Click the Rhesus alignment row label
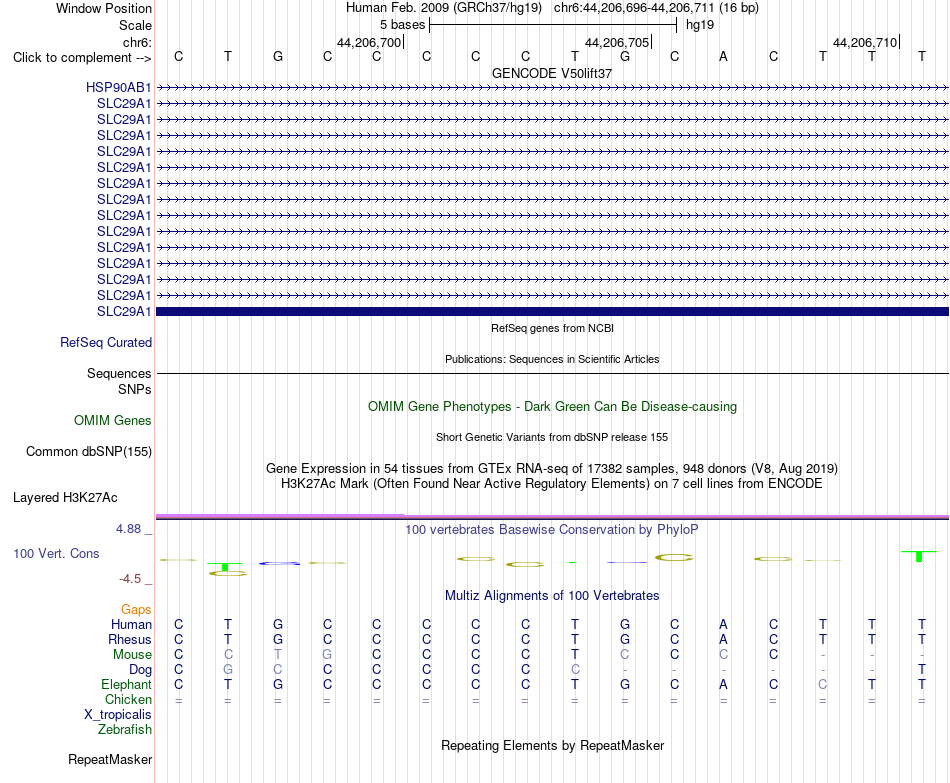The width and height of the screenshot is (950, 783). tap(130, 640)
